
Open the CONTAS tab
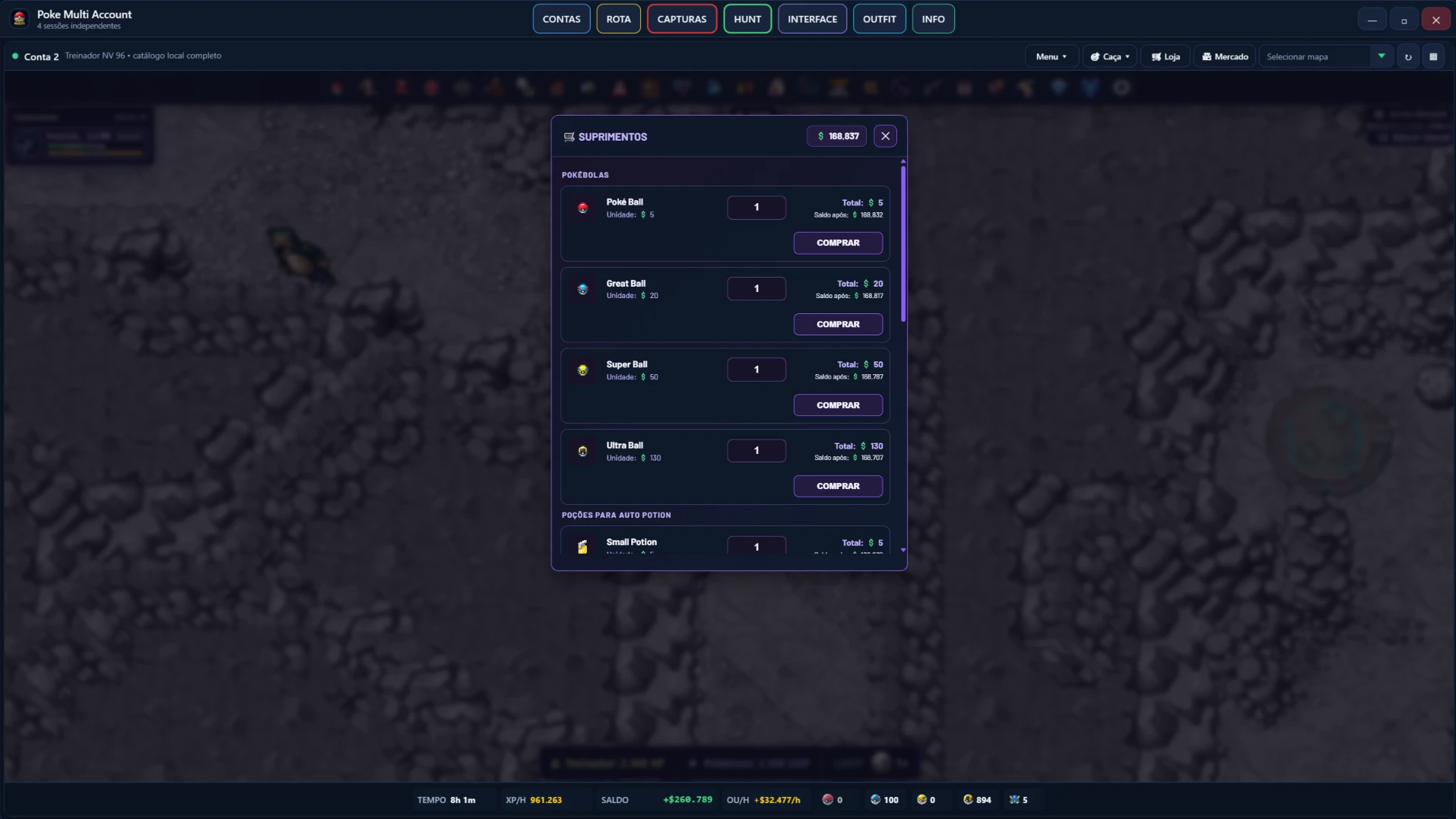pyautogui.click(x=561, y=19)
